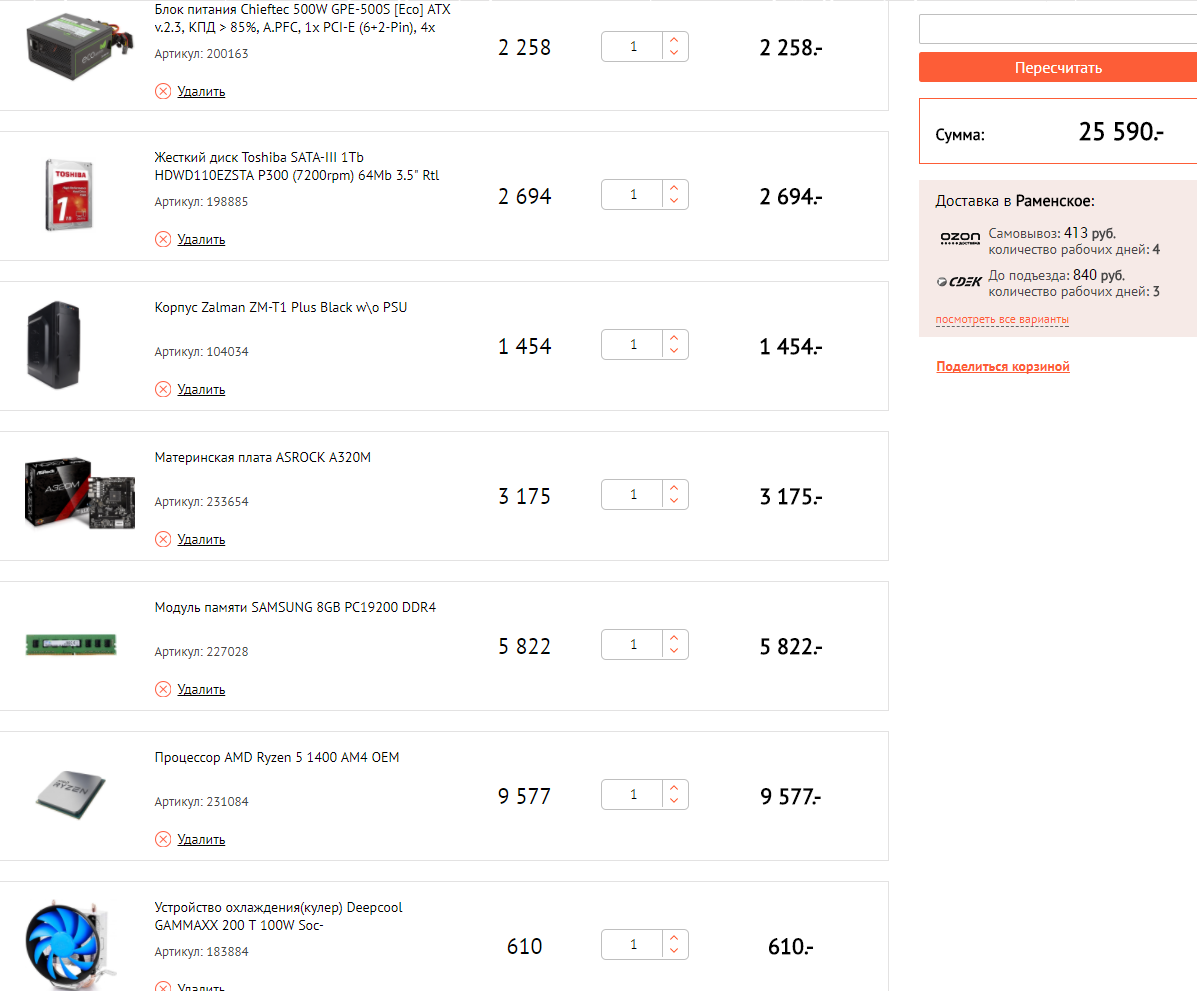
Task: Decrease quantity of Samsung 8GB memory module
Action: click(674, 652)
